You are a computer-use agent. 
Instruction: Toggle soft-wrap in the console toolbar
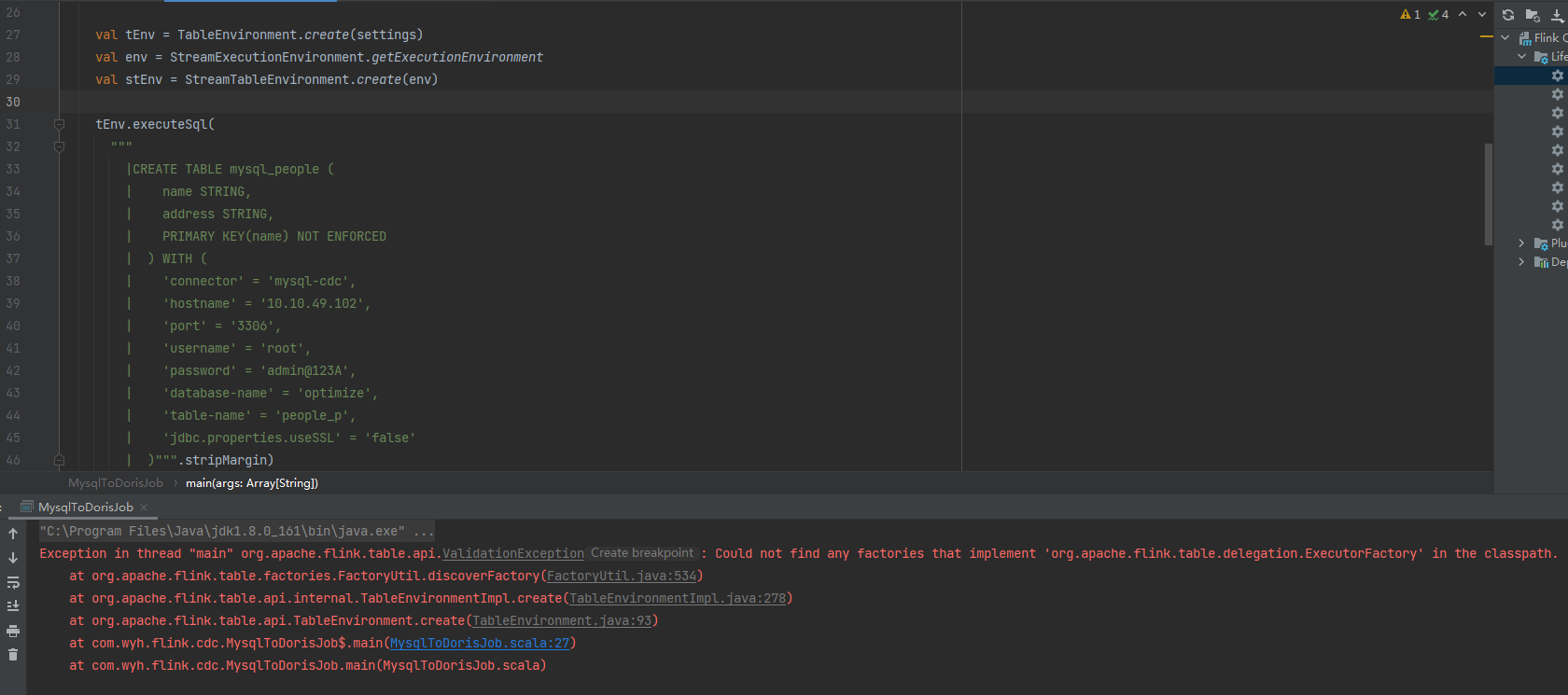click(x=13, y=582)
